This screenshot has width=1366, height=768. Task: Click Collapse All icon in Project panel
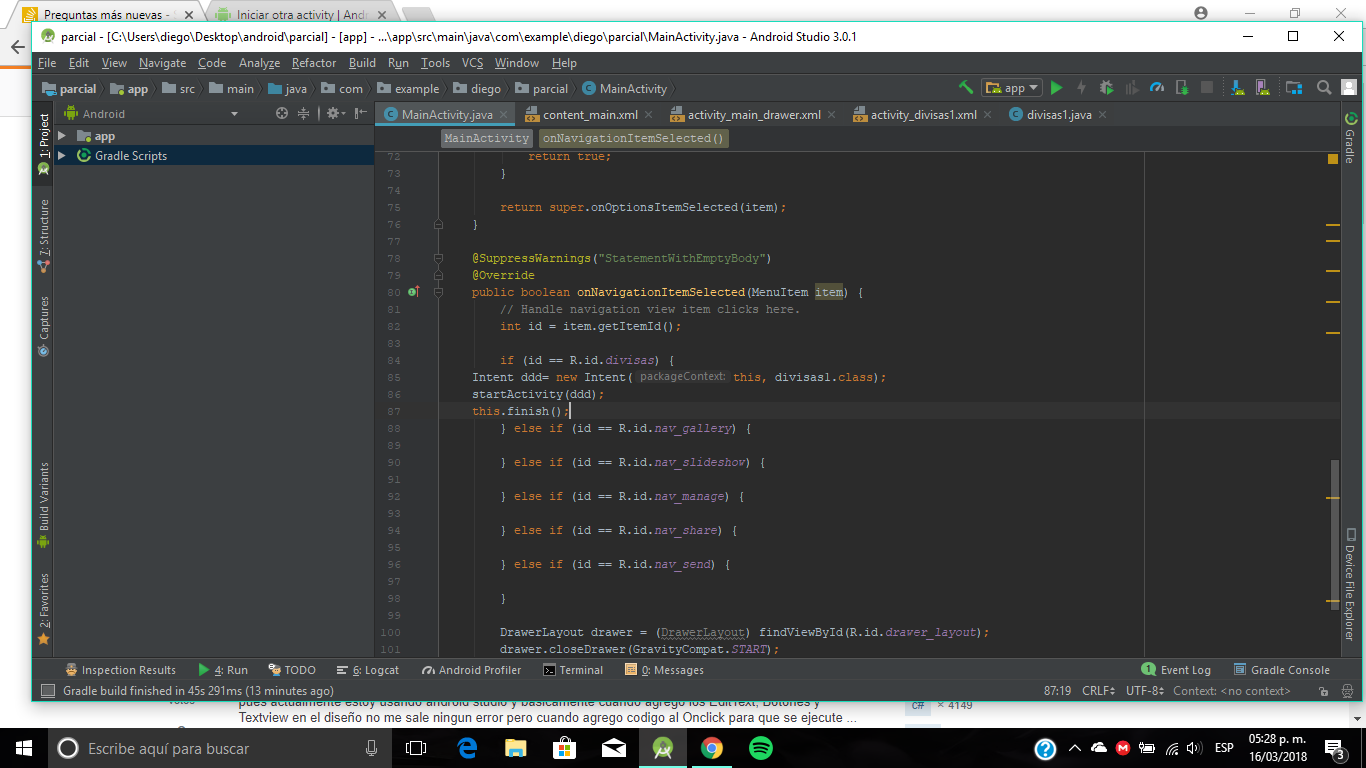pos(304,114)
